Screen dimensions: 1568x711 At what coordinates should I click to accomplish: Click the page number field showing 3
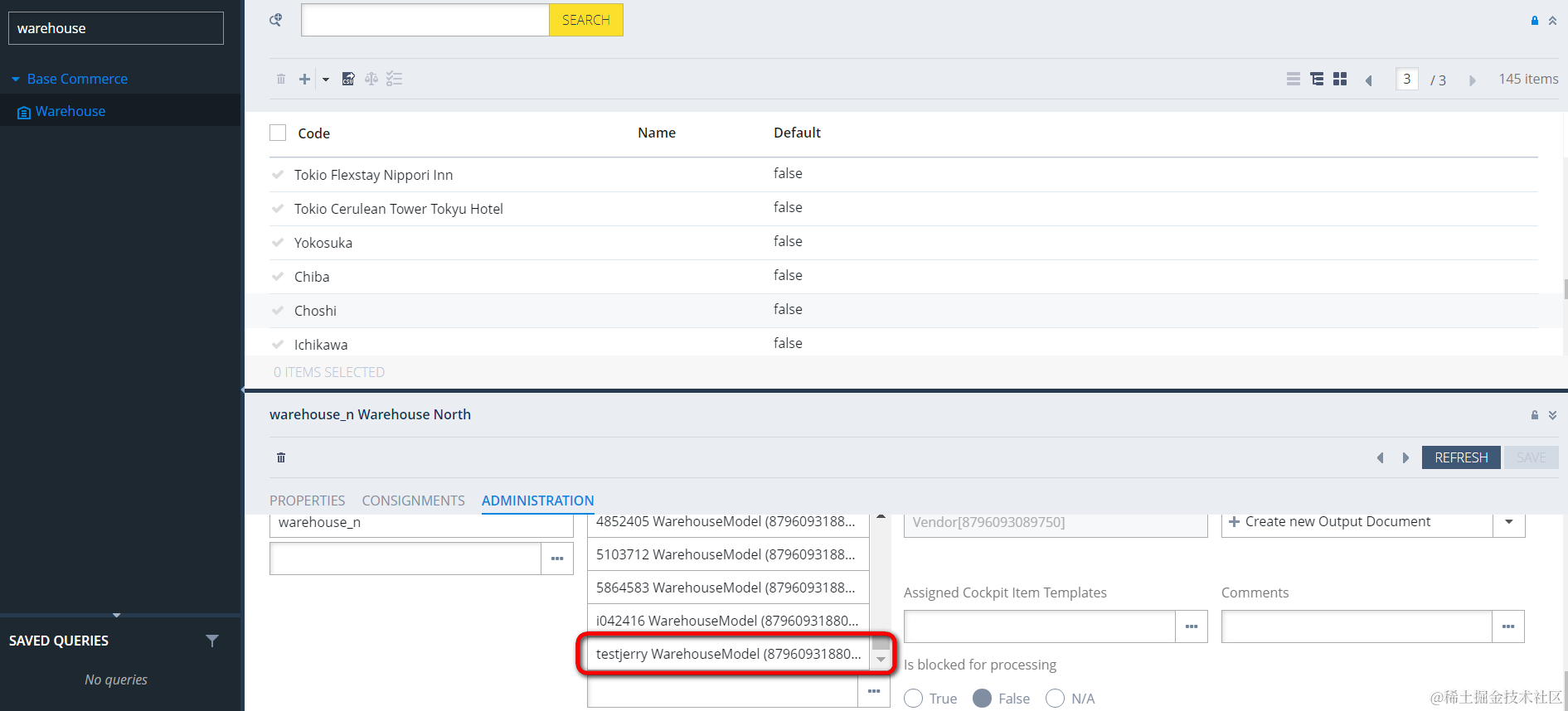1406,79
